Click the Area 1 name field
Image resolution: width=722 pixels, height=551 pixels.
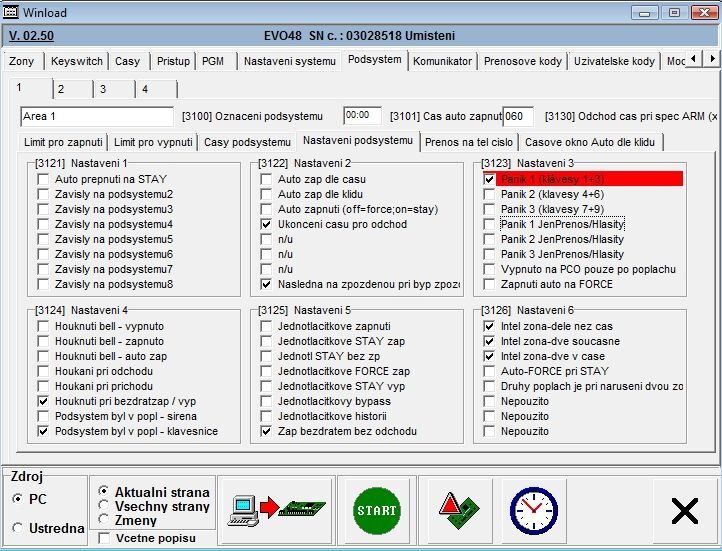[x=96, y=116]
